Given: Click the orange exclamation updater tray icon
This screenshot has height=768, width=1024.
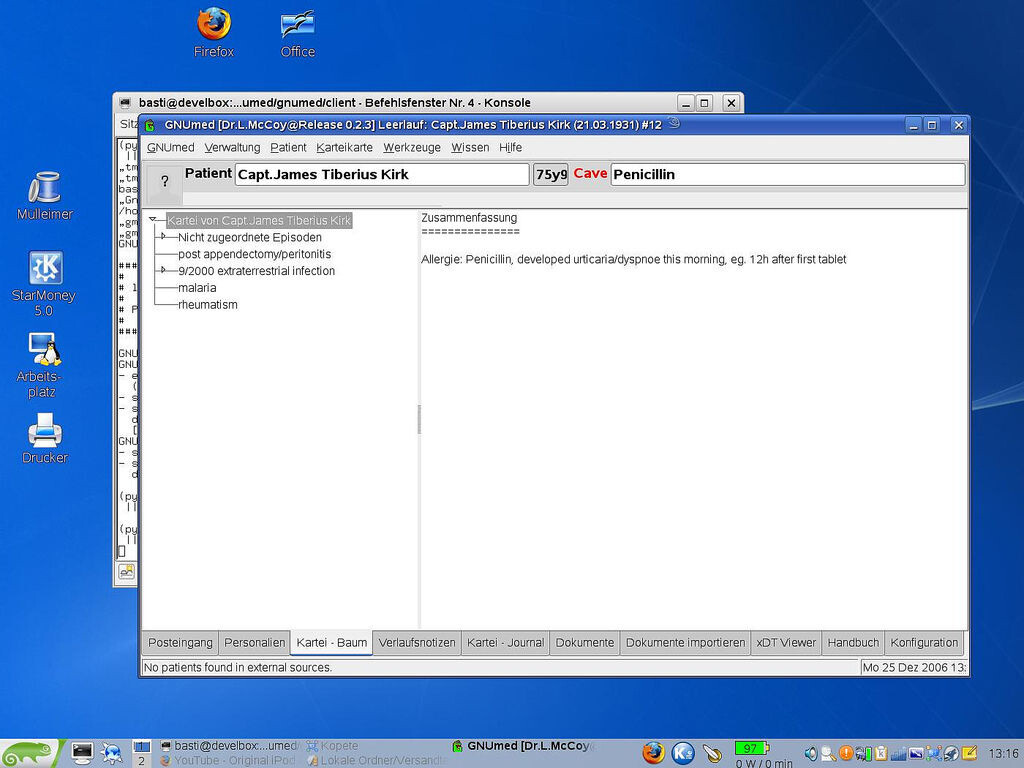Looking at the screenshot, I should (846, 753).
